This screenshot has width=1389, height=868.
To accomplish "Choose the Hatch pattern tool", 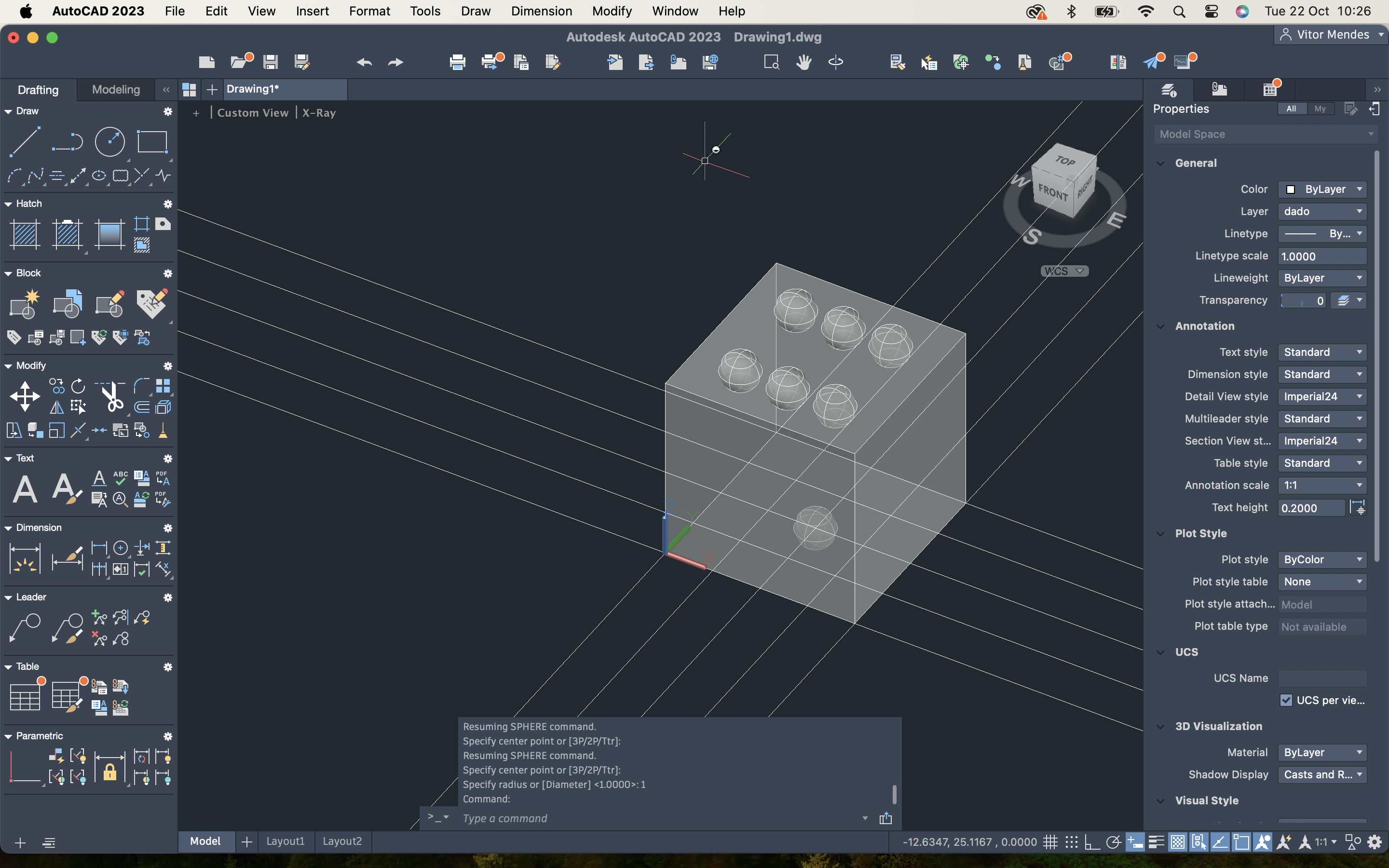I will coord(25,234).
